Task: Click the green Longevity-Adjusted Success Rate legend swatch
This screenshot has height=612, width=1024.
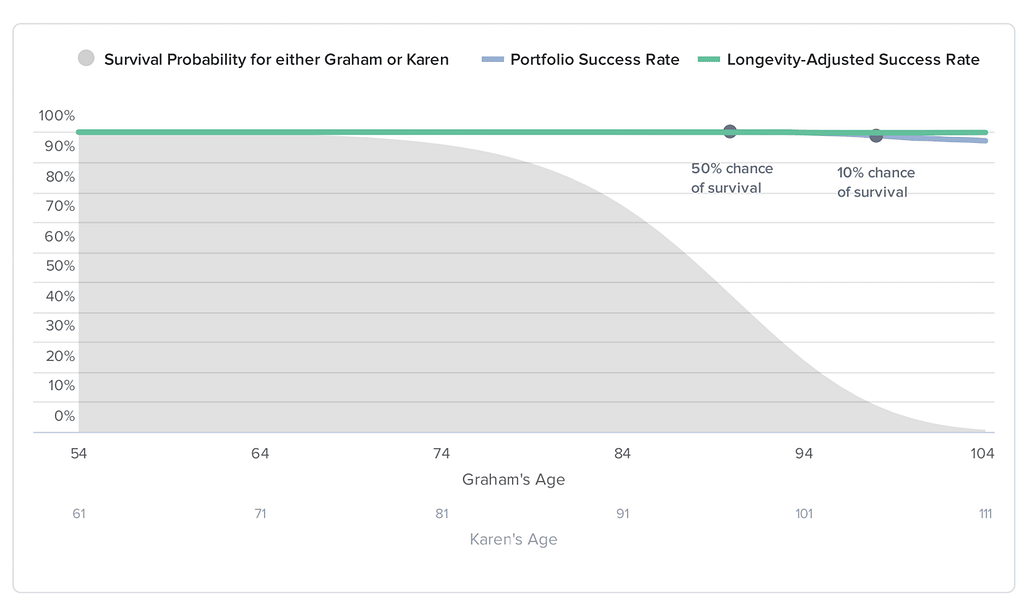Action: pos(708,60)
